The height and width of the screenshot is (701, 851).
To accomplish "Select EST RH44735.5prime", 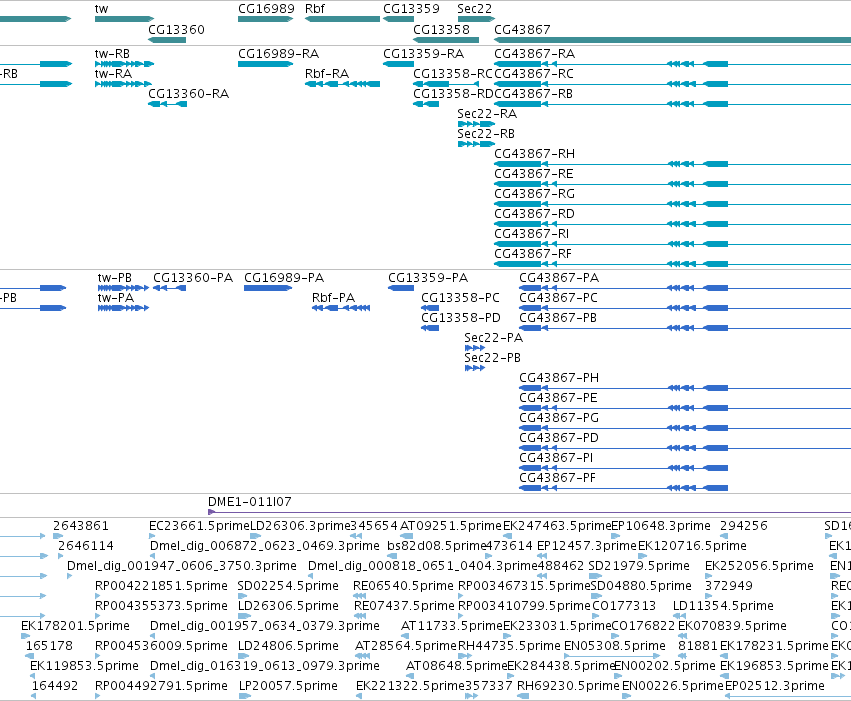I will tap(509, 647).
